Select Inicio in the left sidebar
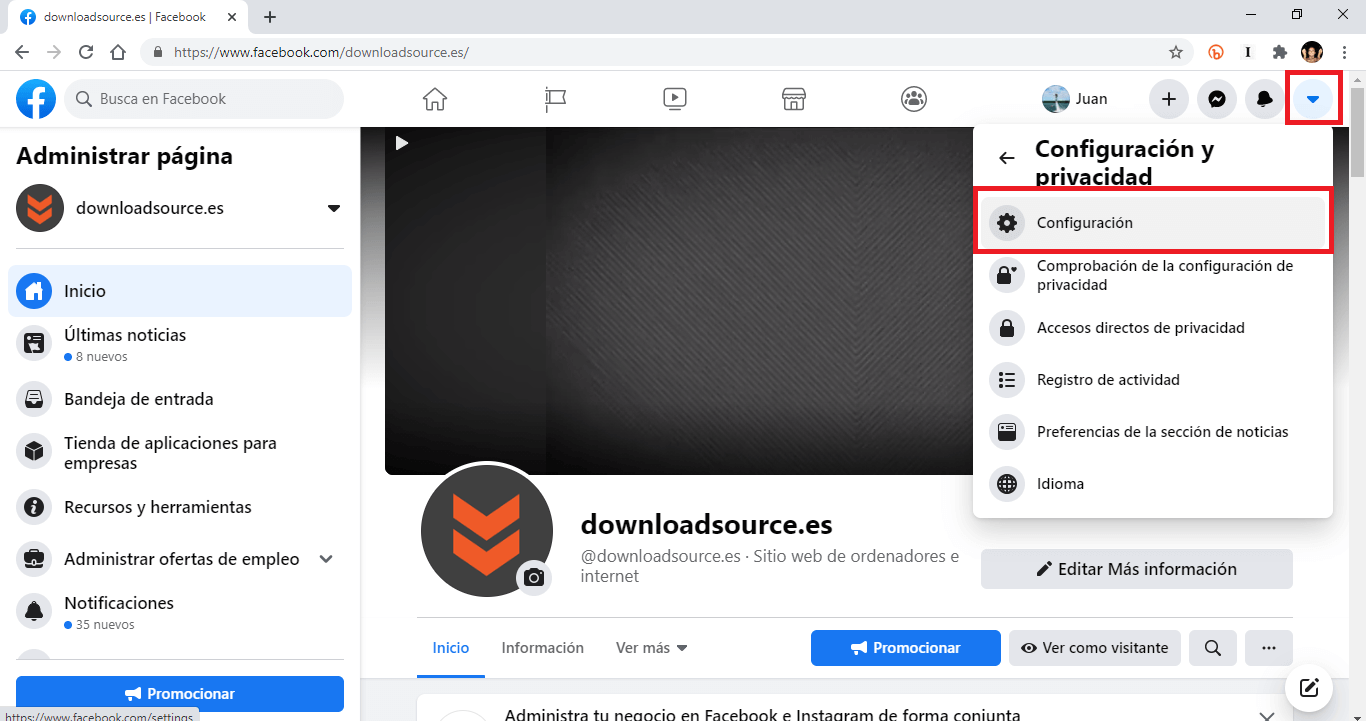The width and height of the screenshot is (1366, 721). coord(180,291)
